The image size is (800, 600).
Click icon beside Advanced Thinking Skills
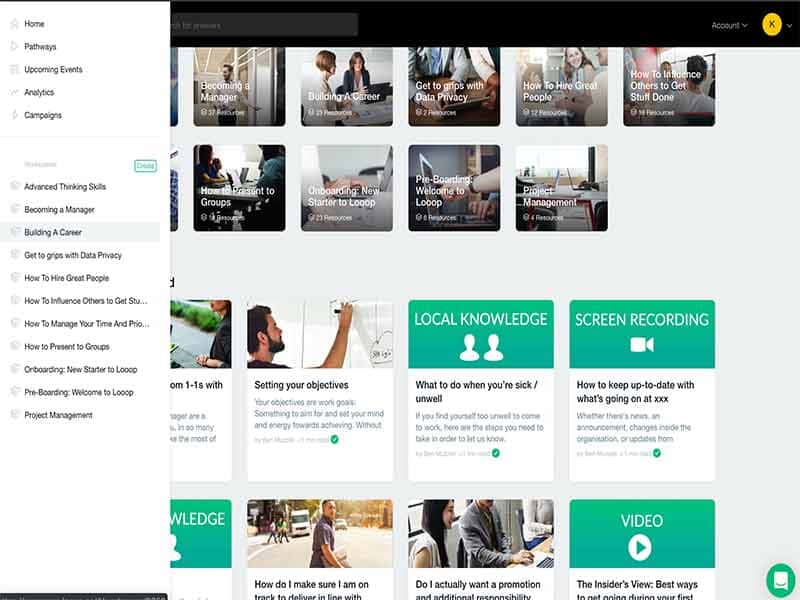(x=14, y=186)
